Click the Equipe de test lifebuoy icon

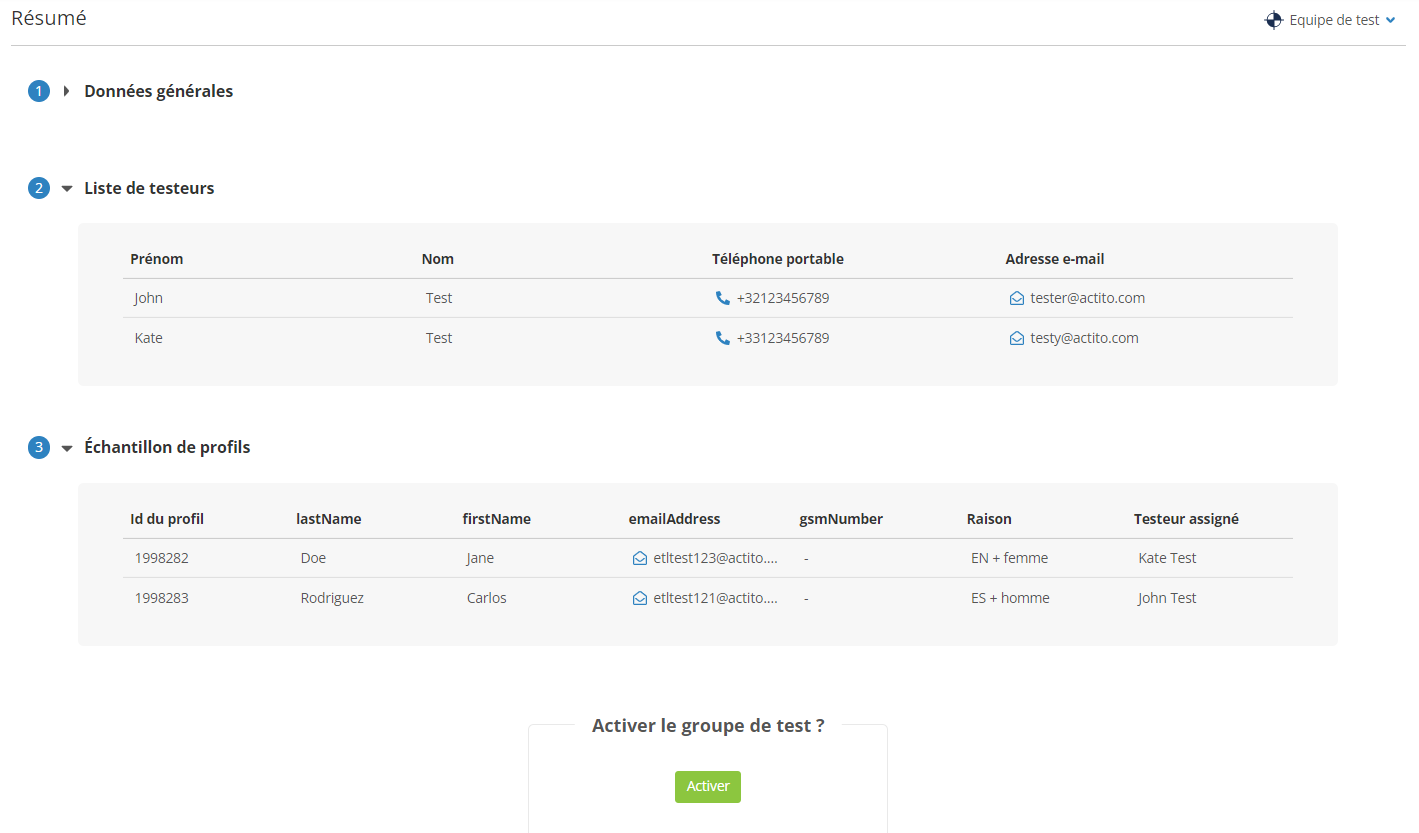(1274, 20)
